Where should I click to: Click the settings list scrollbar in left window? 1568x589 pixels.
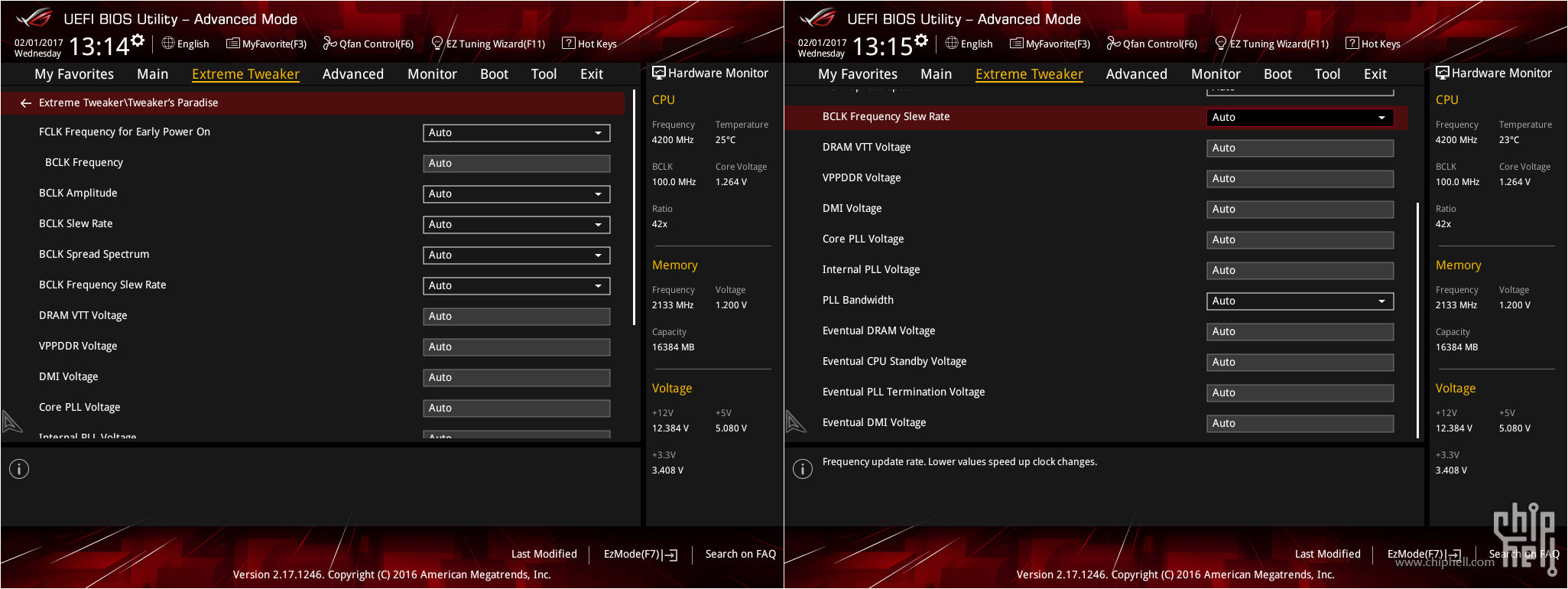(x=634, y=208)
